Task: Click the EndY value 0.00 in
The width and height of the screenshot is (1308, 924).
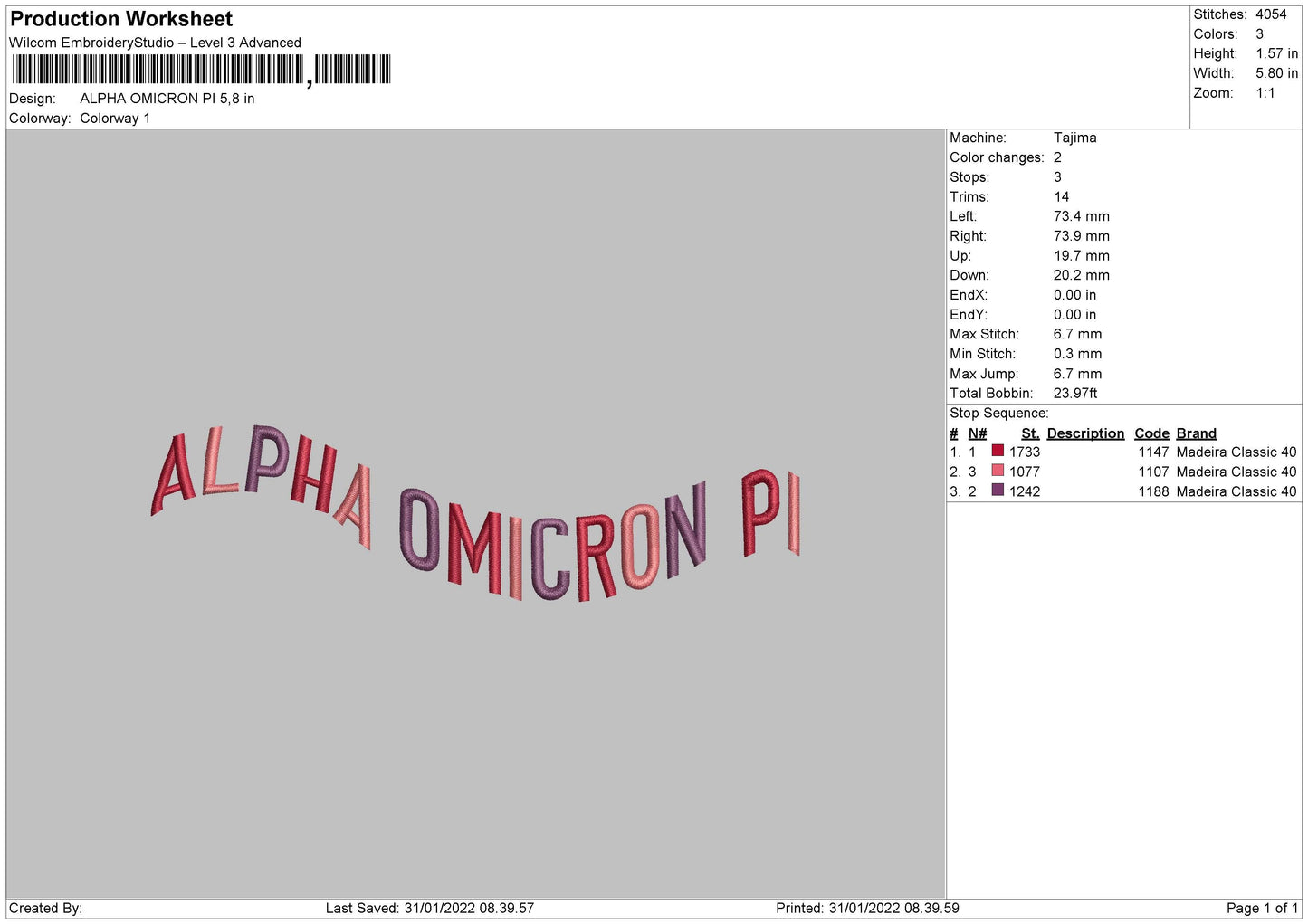Action: (1074, 315)
